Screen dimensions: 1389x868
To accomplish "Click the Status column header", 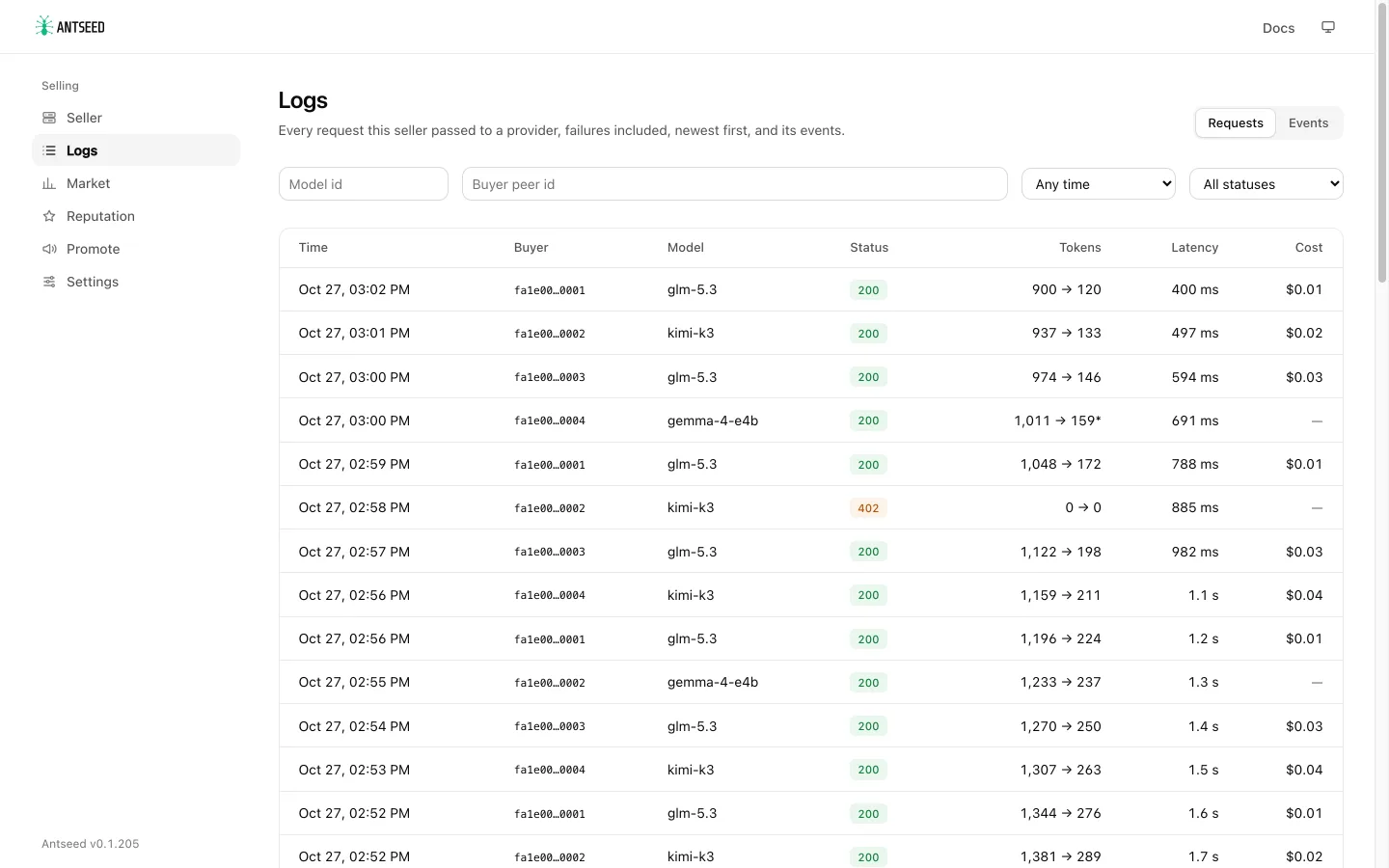I will click(869, 248).
